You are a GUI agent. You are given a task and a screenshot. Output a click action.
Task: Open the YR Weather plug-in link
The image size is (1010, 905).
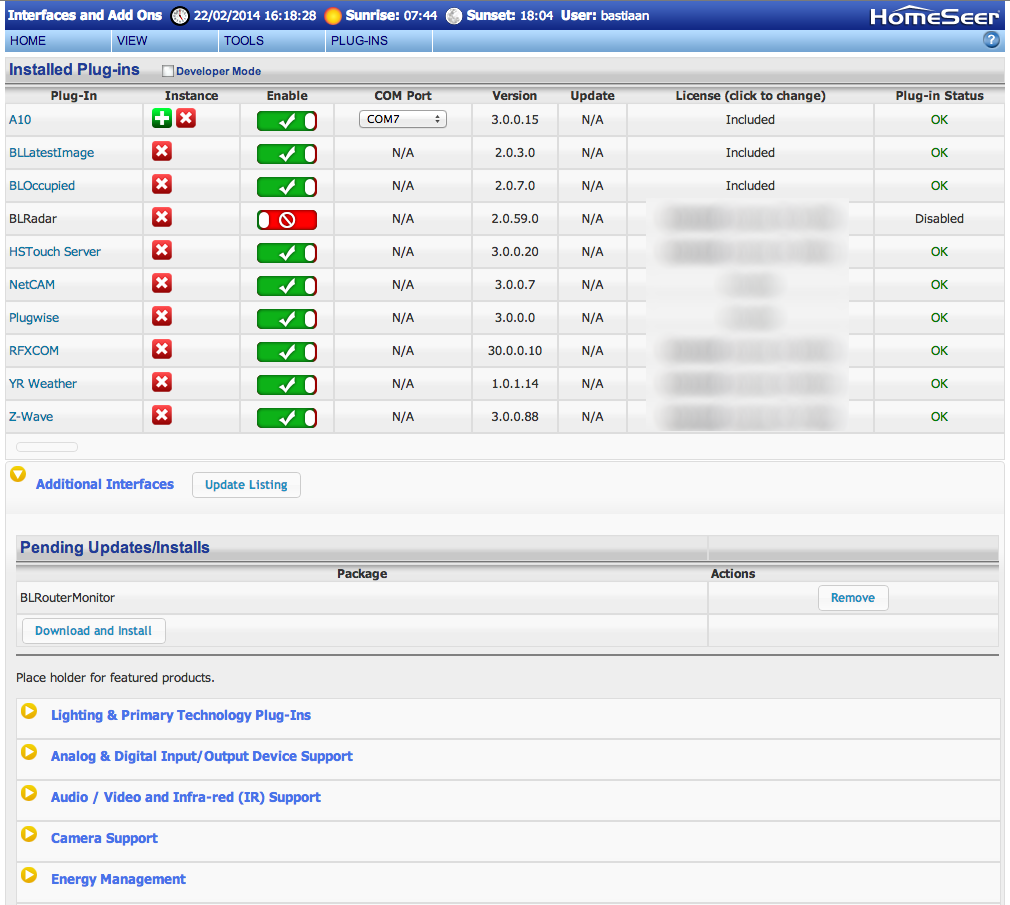pyautogui.click(x=43, y=383)
